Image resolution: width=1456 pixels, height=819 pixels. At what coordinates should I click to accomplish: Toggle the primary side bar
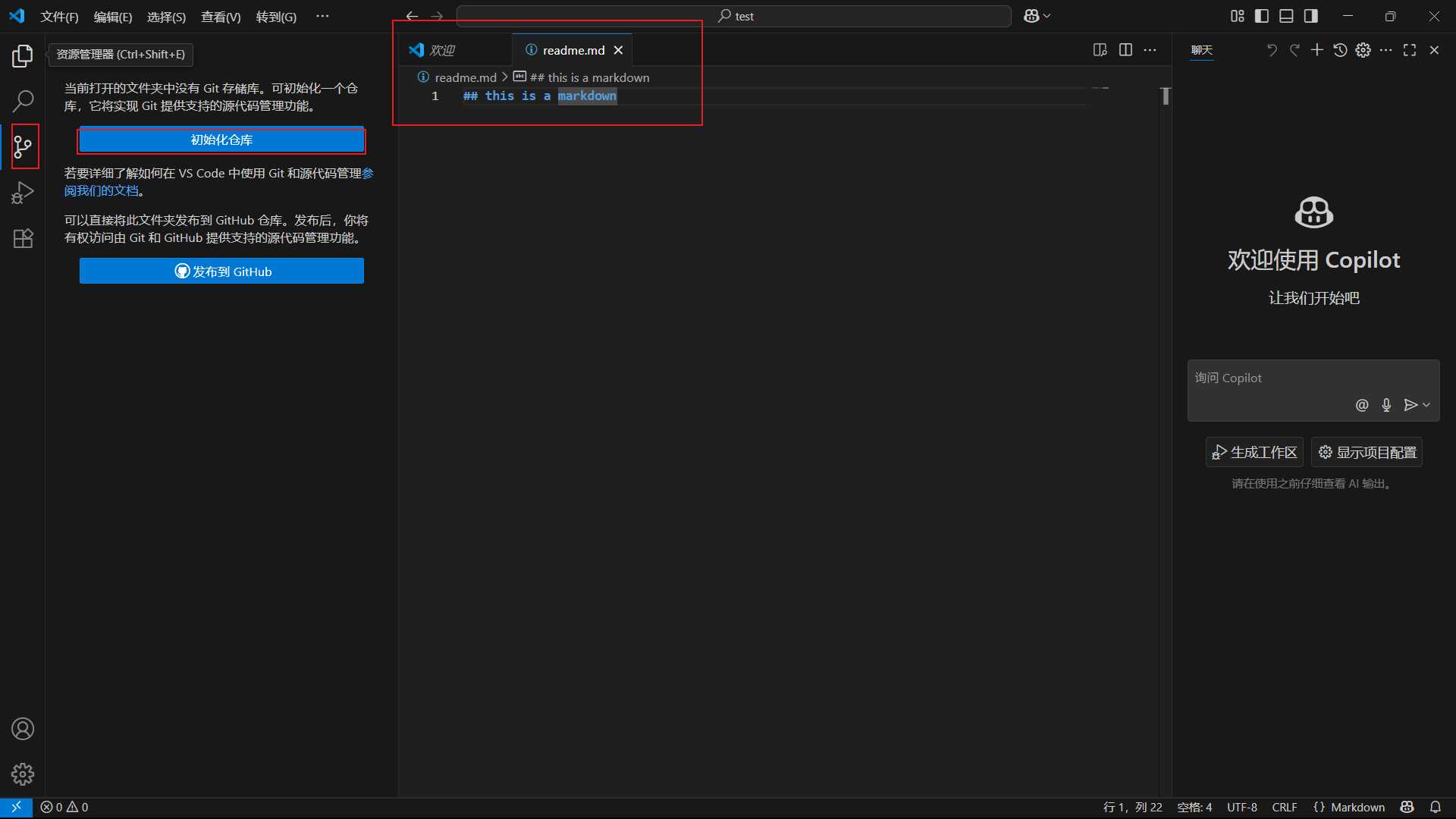[x=1262, y=16]
